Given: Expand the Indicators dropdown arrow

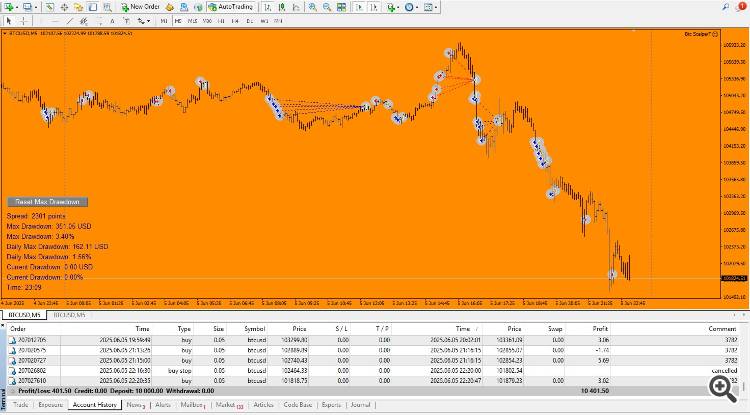Looking at the screenshot, I should point(399,7).
